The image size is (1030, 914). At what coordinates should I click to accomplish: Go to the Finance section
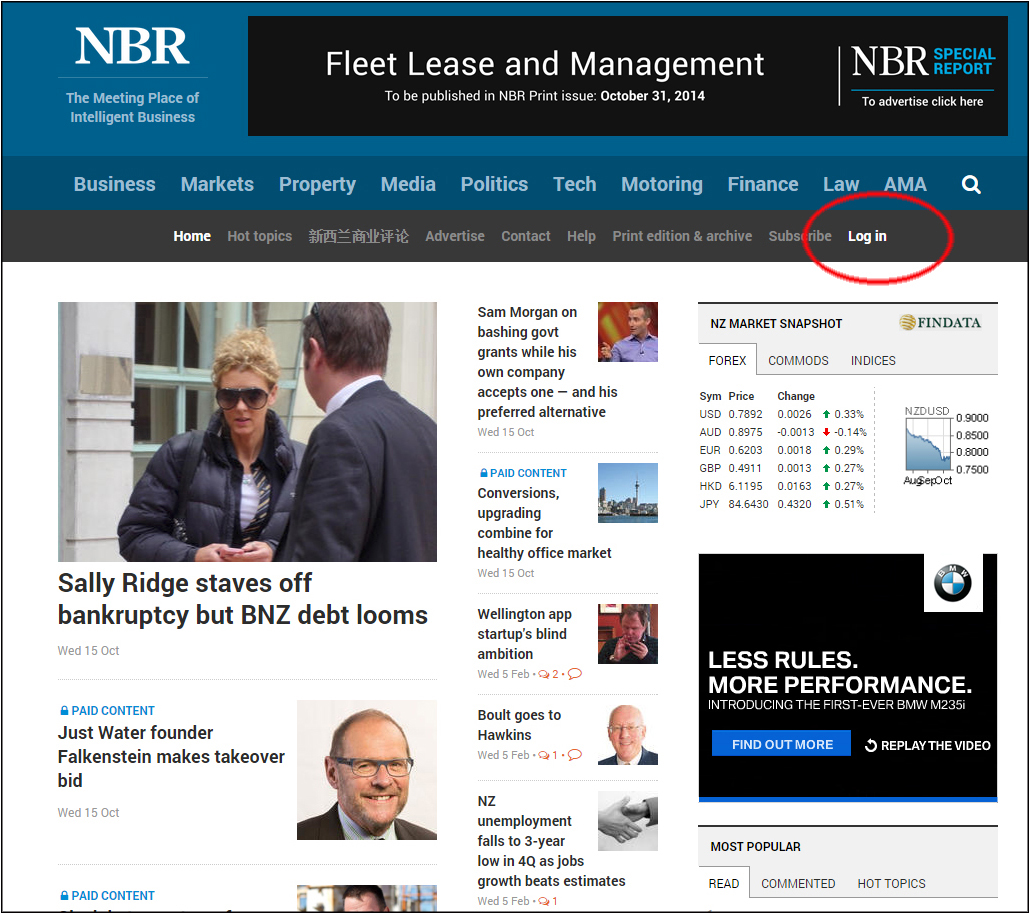pos(763,185)
